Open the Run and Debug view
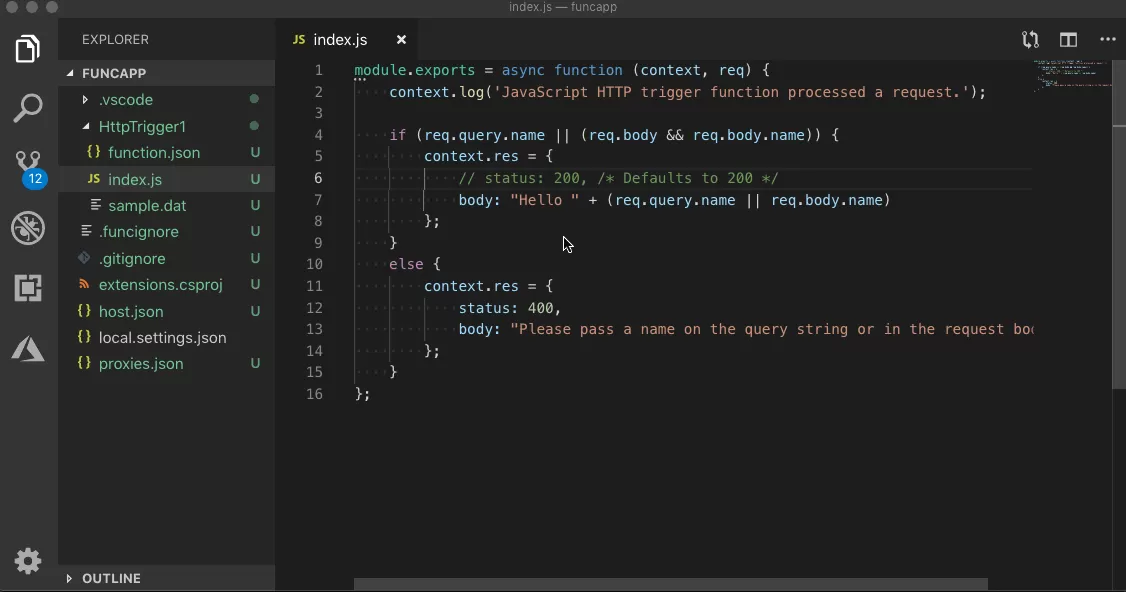The height and width of the screenshot is (592, 1126). coord(27,228)
